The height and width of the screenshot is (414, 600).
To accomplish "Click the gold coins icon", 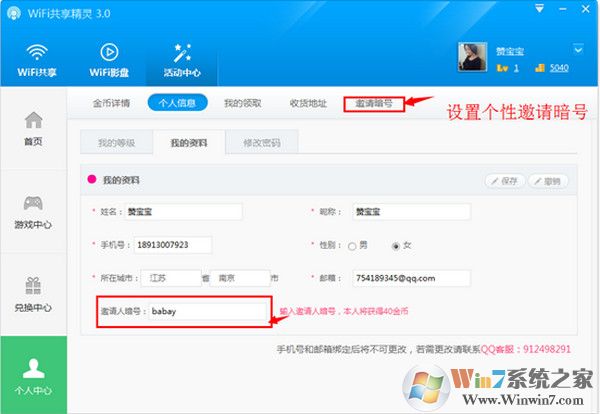I will coord(540,68).
